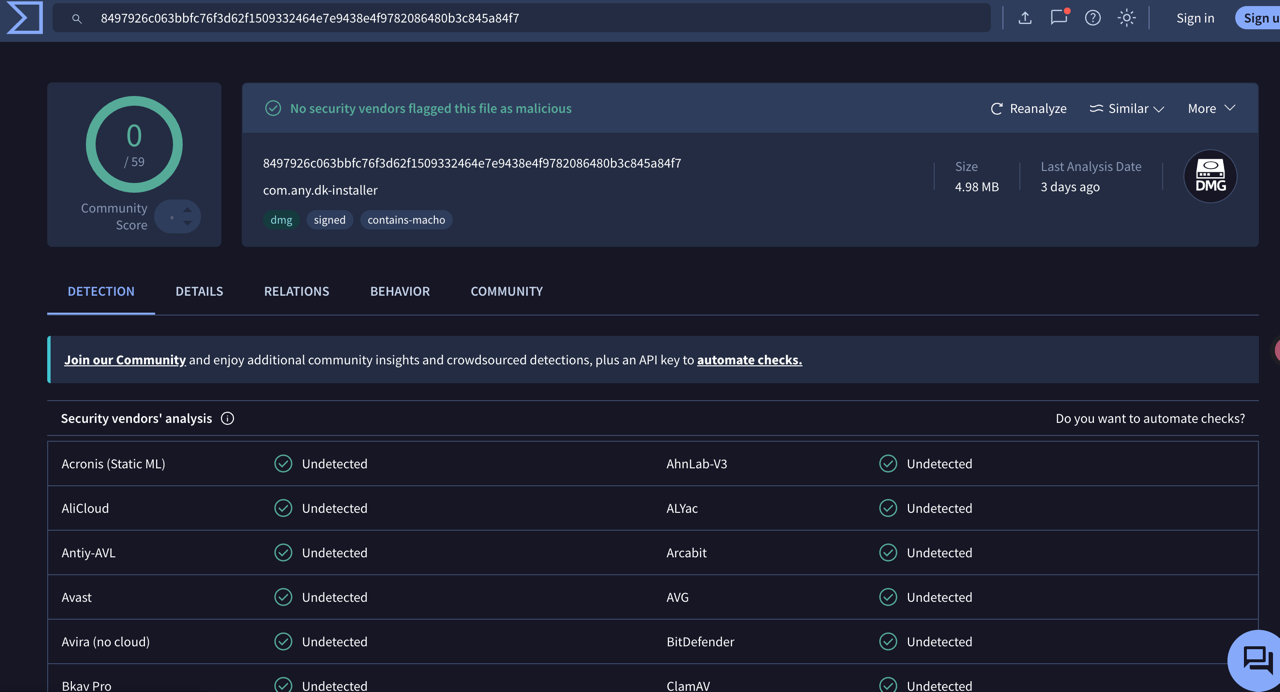The height and width of the screenshot is (692, 1280).
Task: Click the Avast undetected check icon
Action: click(x=283, y=597)
